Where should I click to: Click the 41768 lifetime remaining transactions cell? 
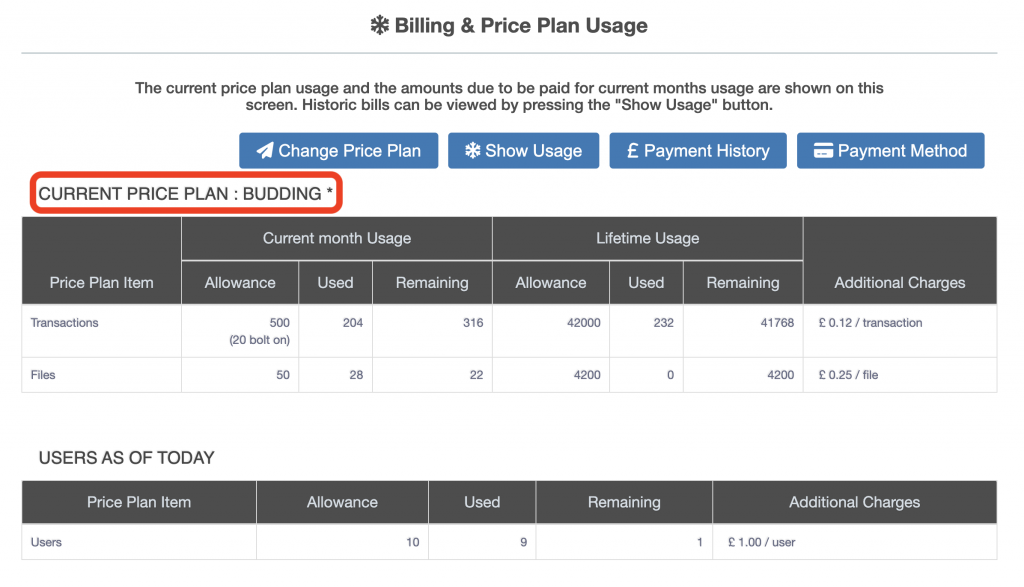point(775,323)
